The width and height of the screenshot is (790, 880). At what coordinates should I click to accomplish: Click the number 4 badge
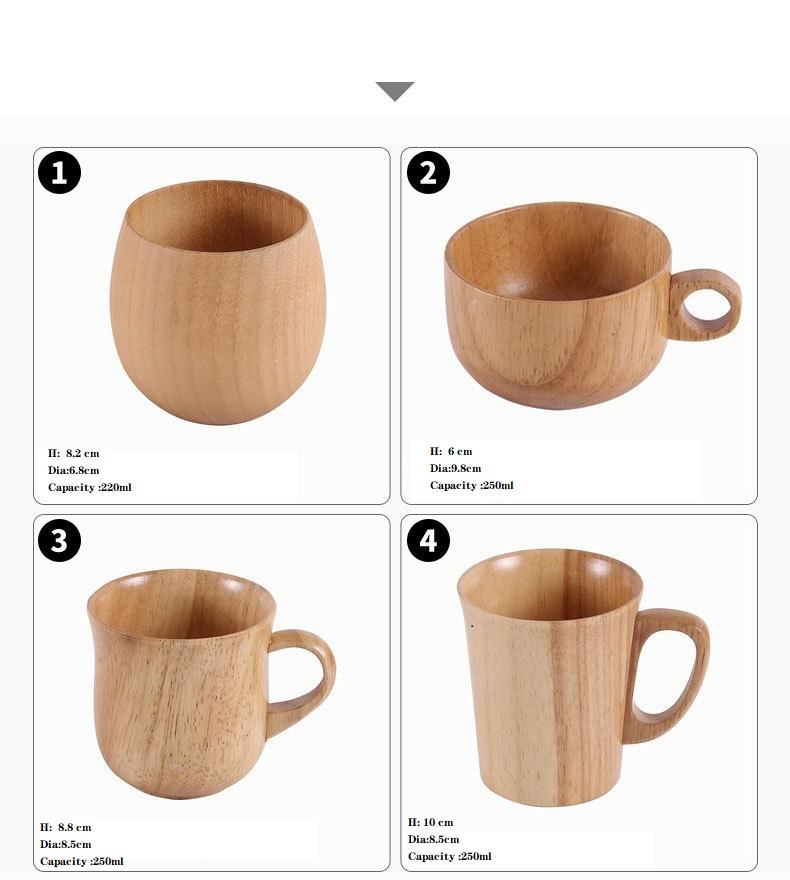(428, 540)
